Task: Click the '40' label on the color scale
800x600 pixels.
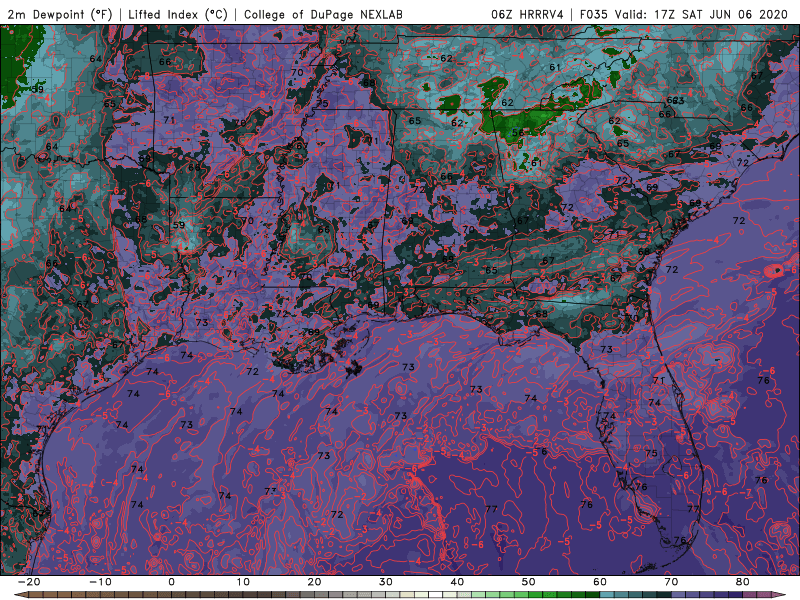Action: point(457,582)
